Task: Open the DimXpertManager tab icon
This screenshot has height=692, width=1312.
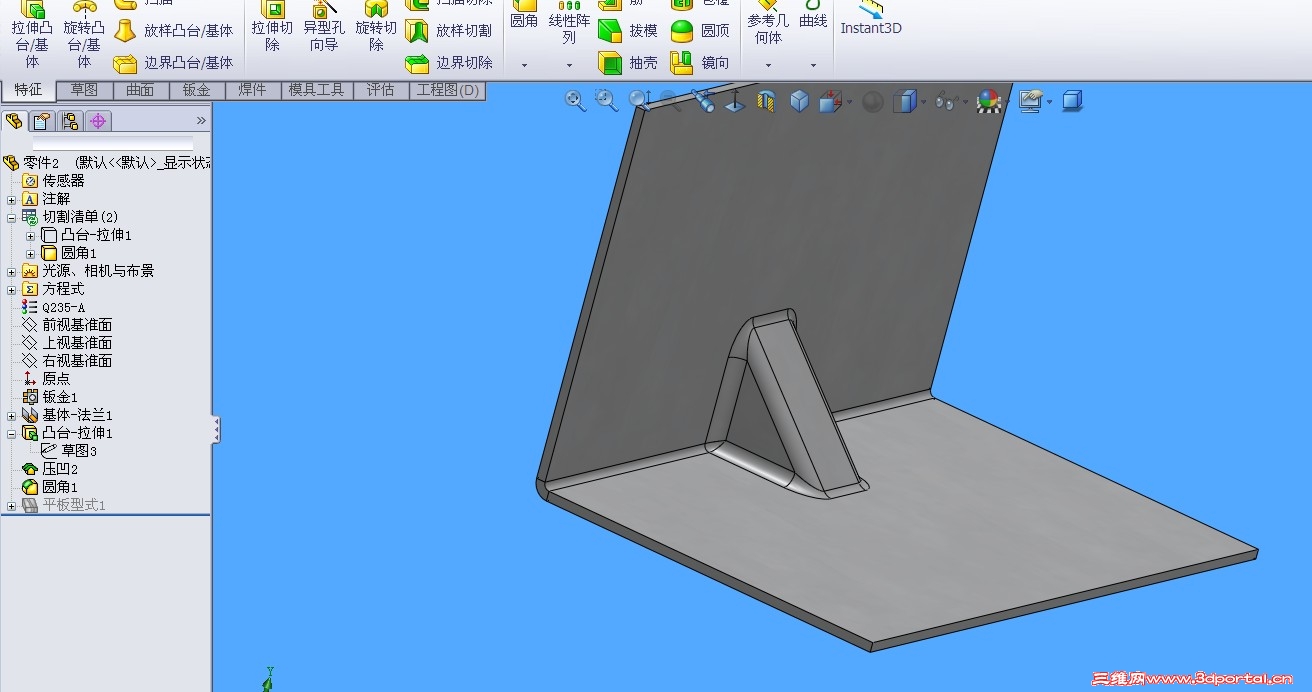Action: click(x=97, y=121)
